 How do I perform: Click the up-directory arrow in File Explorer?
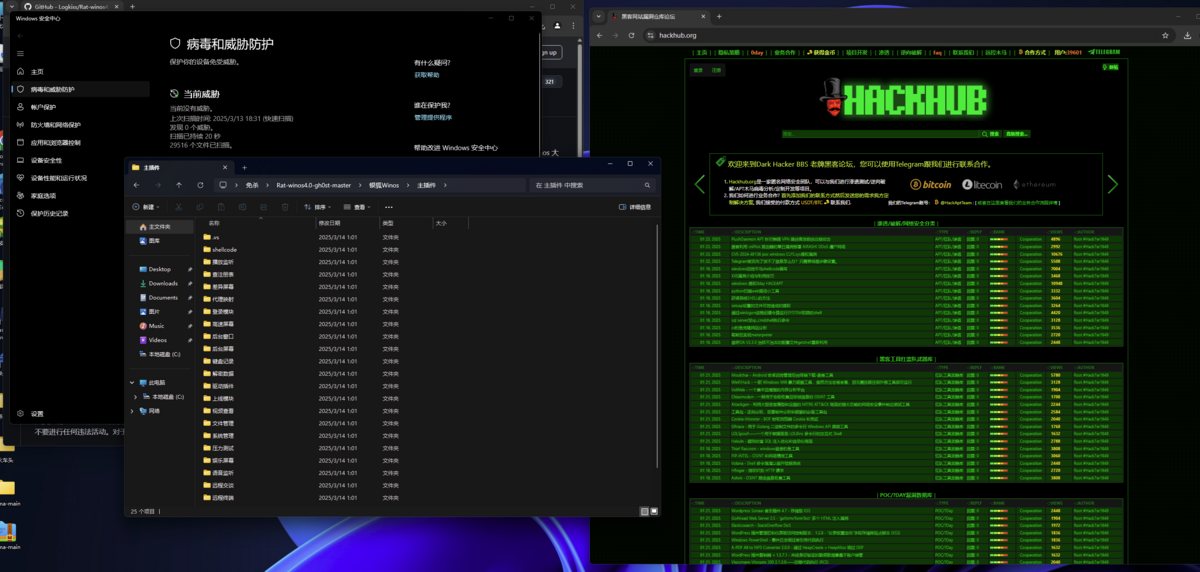(179, 185)
